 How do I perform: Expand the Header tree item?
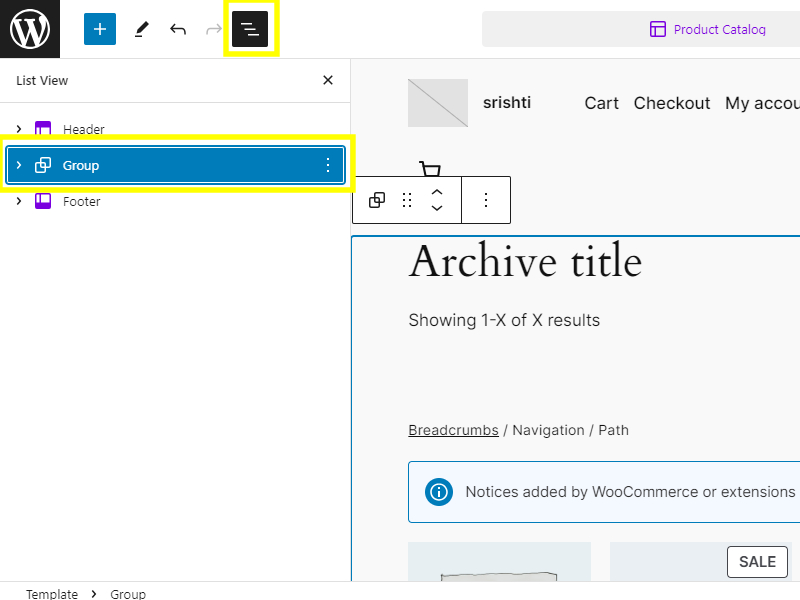[19, 129]
